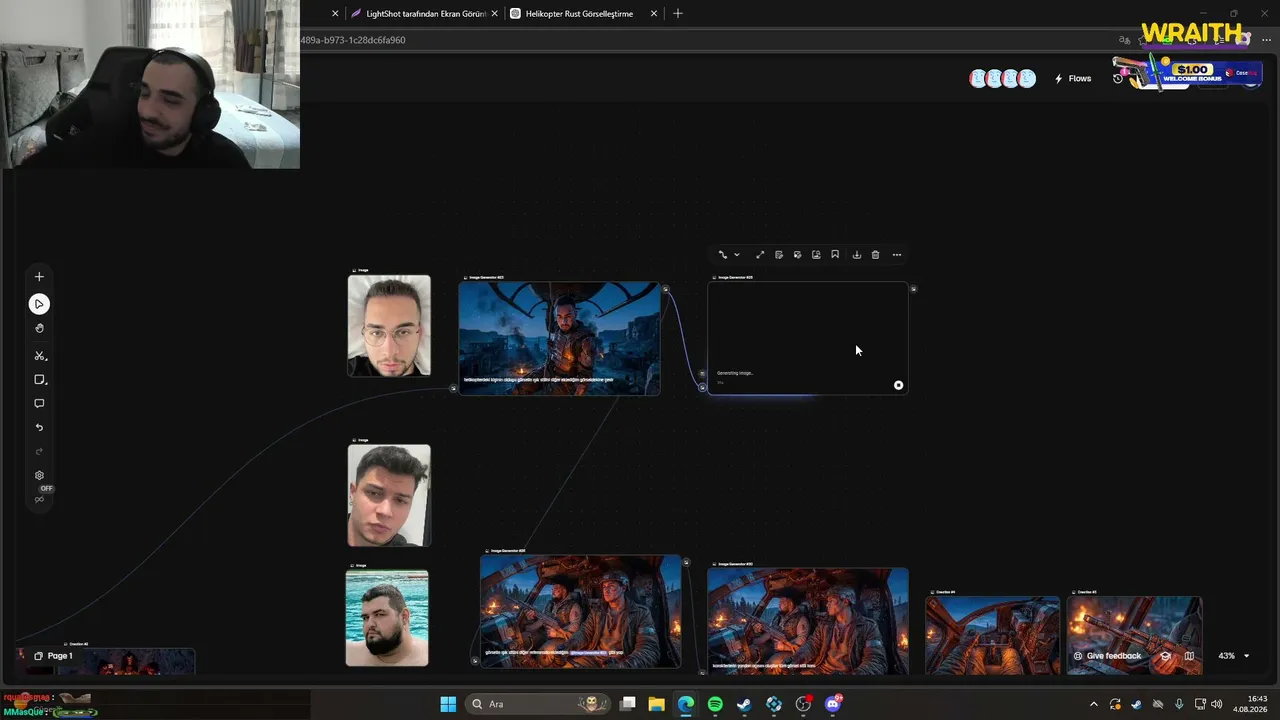
Task: Select the cockpit sunset image right of soldiers
Action: click(x=808, y=621)
